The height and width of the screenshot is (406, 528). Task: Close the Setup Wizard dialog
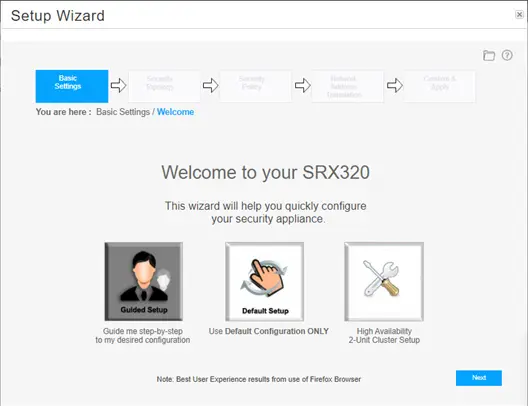click(519, 14)
